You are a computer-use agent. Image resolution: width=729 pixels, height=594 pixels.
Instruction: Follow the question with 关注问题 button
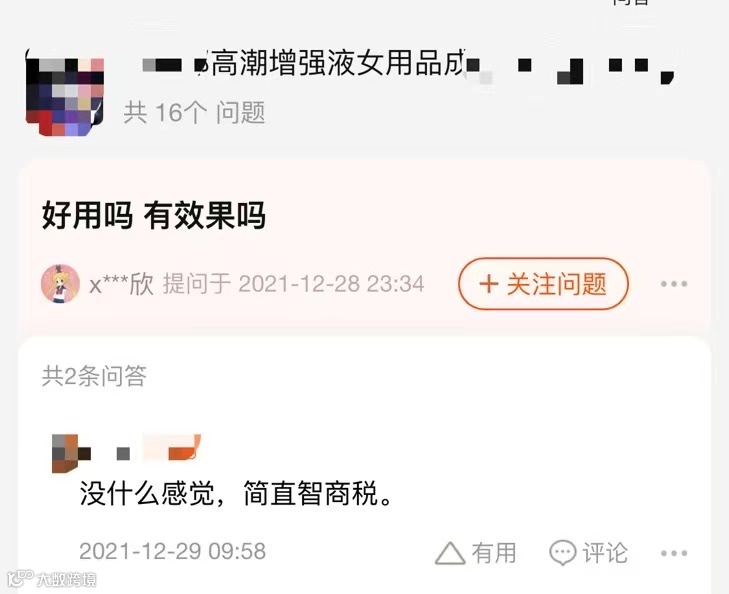(x=543, y=284)
